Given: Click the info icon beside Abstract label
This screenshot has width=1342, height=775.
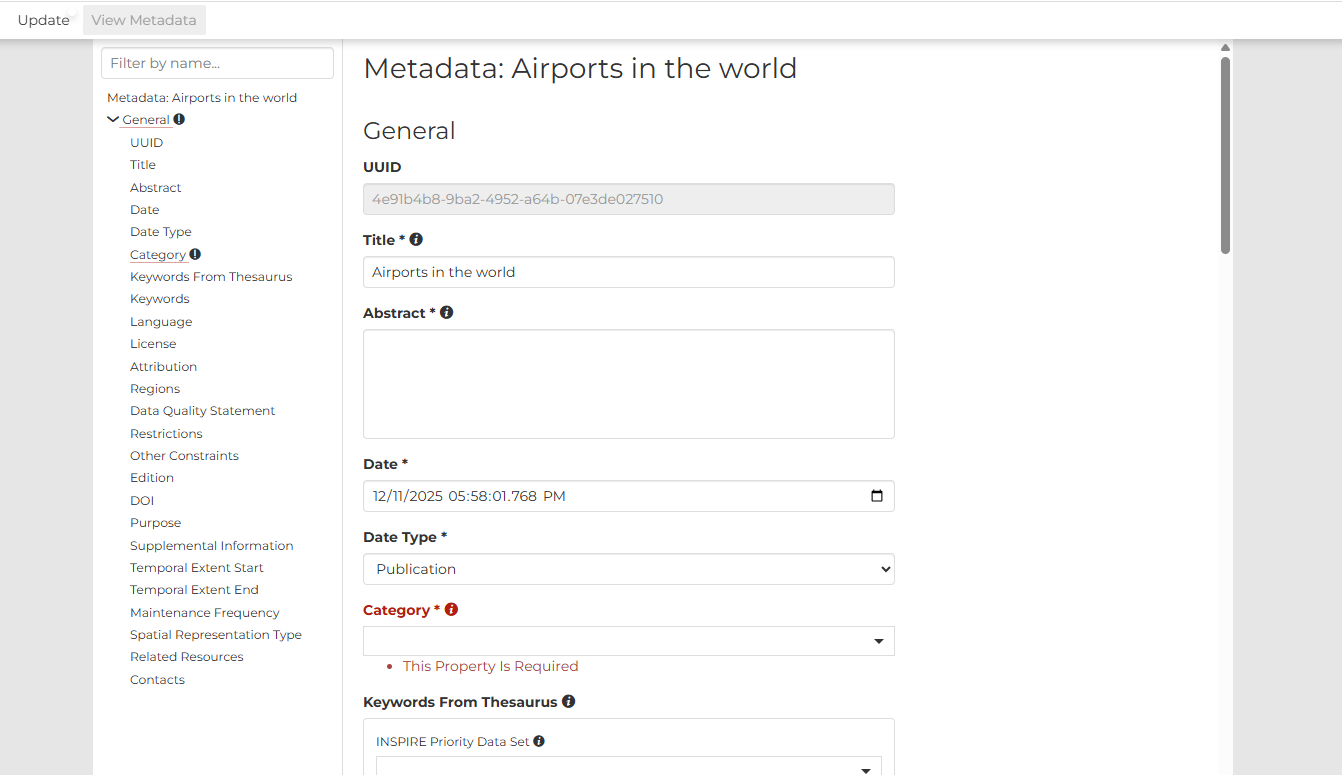Looking at the screenshot, I should tap(446, 312).
